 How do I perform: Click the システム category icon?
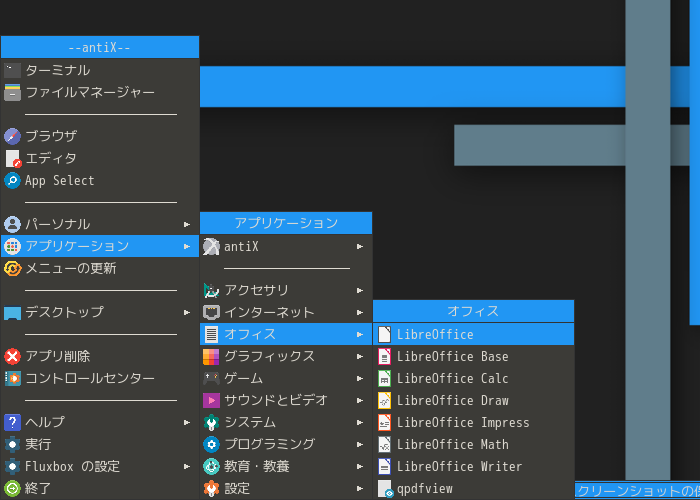211,422
